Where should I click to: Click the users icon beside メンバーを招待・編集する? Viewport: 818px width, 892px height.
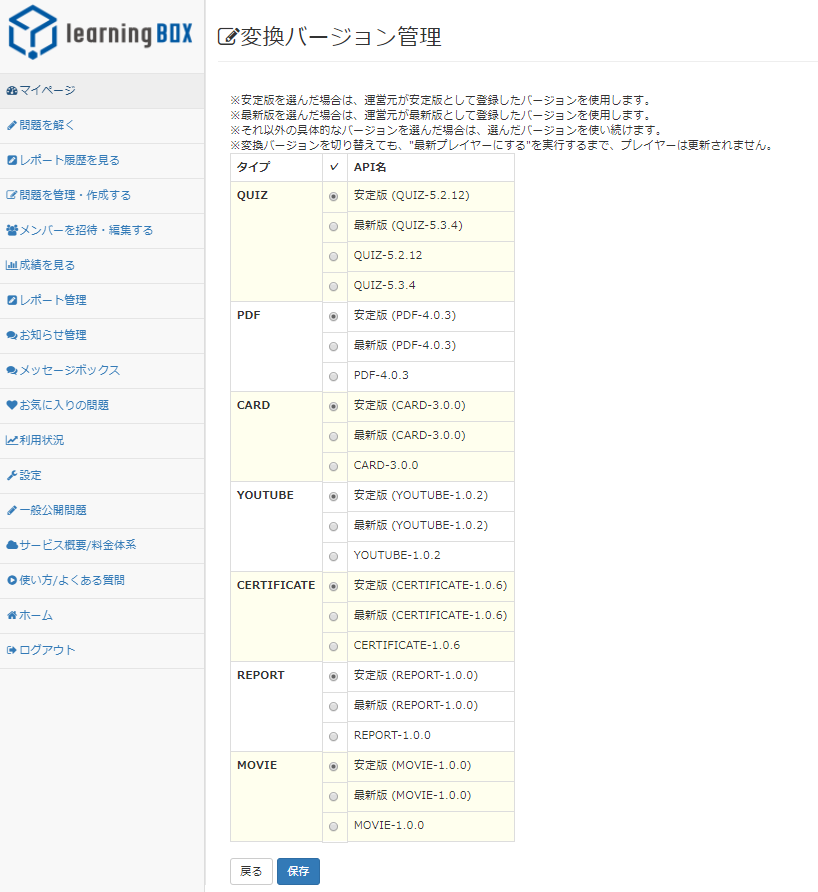click(x=12, y=231)
